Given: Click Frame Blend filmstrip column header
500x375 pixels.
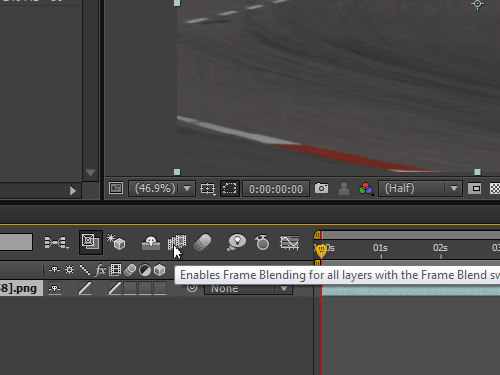Looking at the screenshot, I should click(115, 270).
